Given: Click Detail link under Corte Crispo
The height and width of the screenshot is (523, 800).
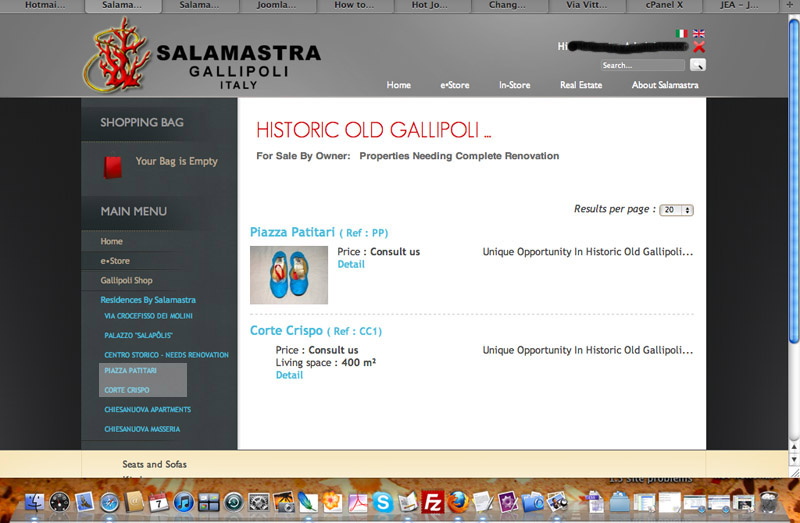Looking at the screenshot, I should (289, 375).
